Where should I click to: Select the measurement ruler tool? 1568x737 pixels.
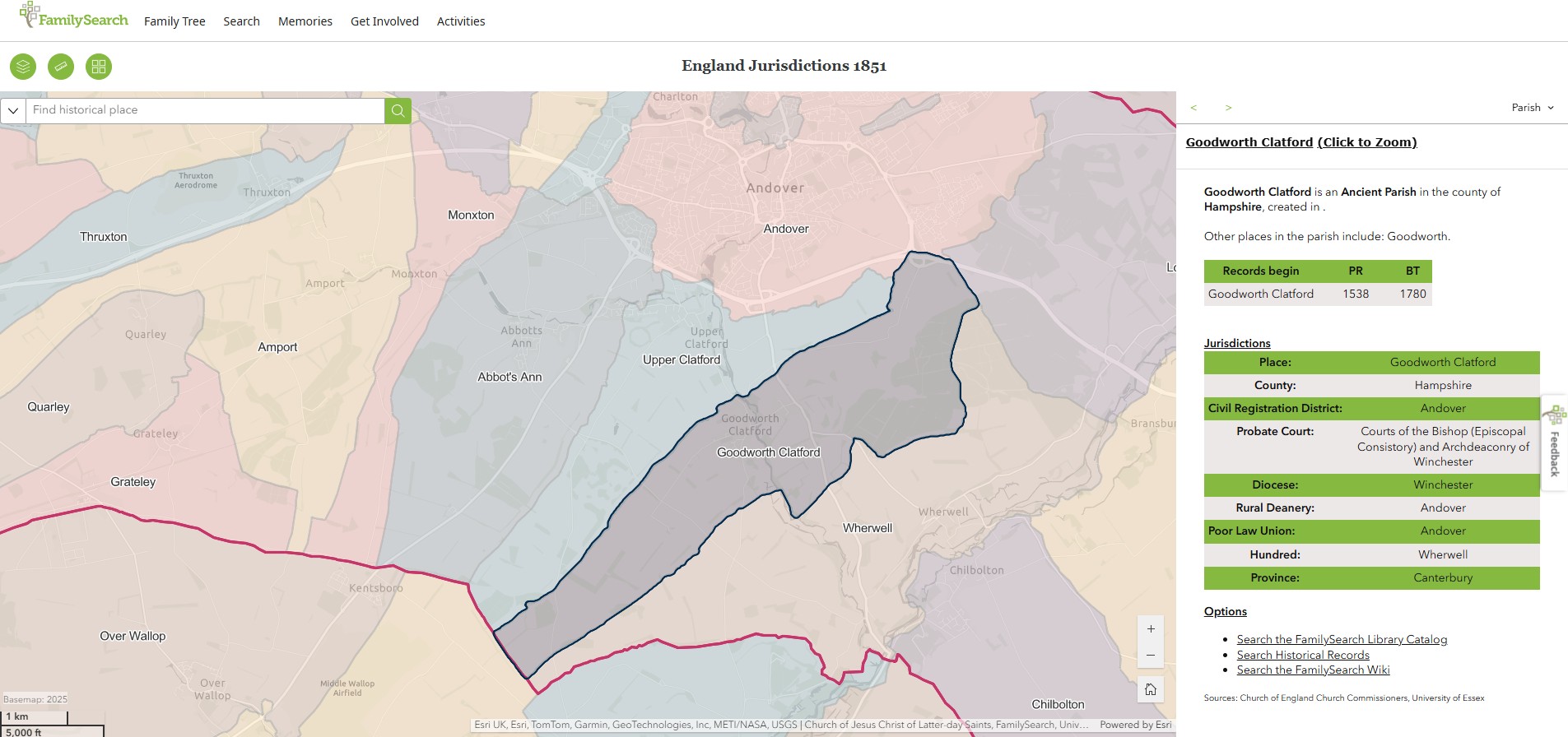click(x=61, y=67)
